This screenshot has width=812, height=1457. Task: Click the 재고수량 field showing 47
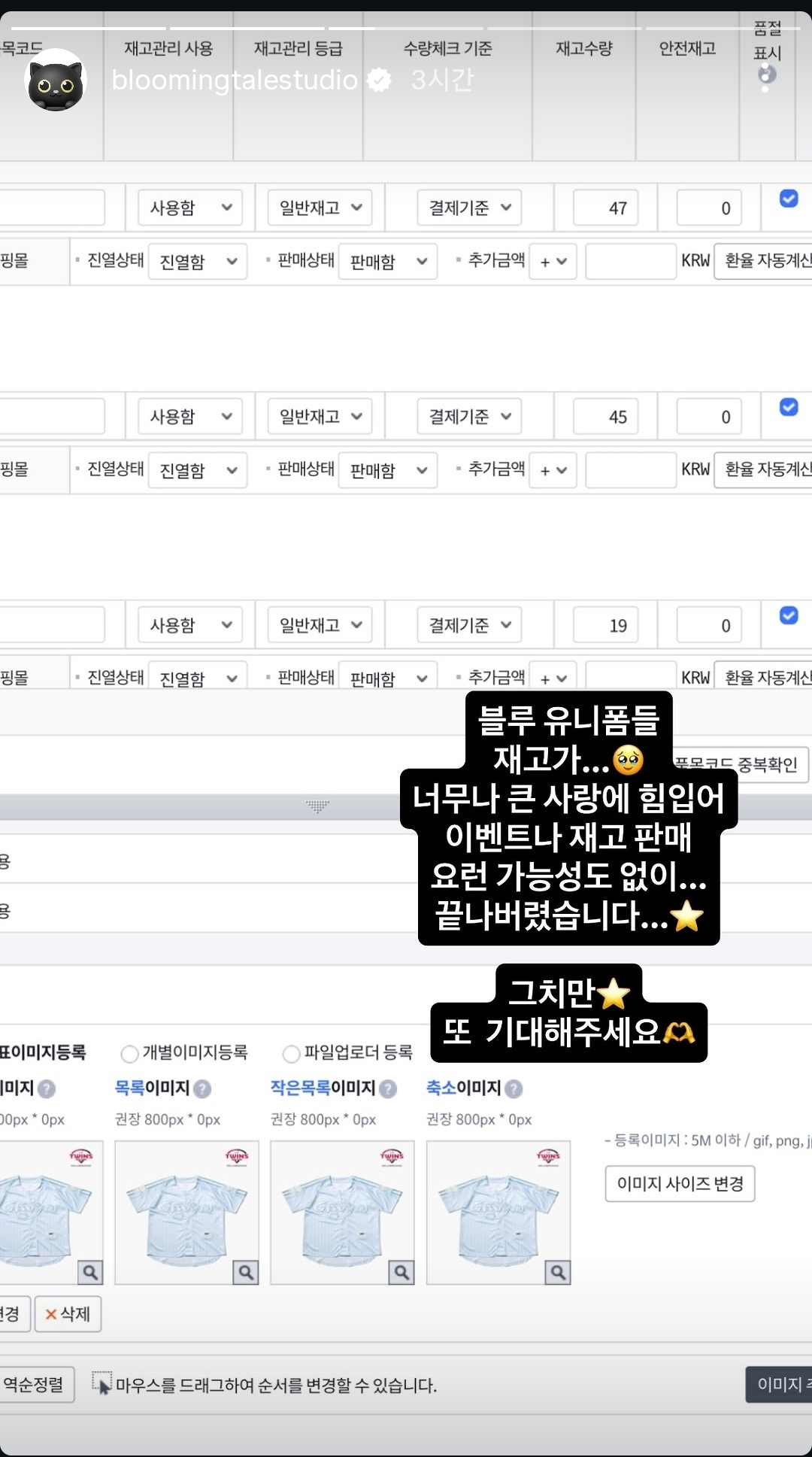click(x=606, y=208)
